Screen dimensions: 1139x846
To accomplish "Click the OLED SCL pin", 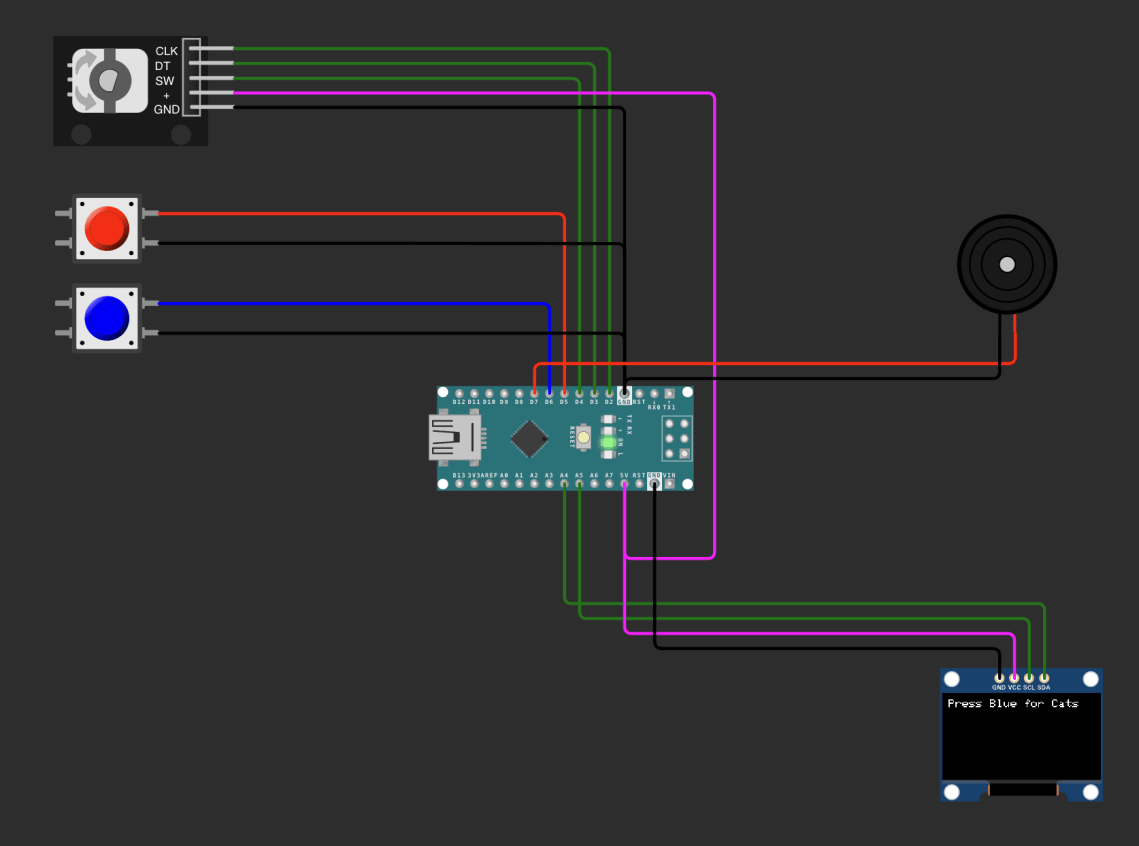I will [x=1029, y=678].
